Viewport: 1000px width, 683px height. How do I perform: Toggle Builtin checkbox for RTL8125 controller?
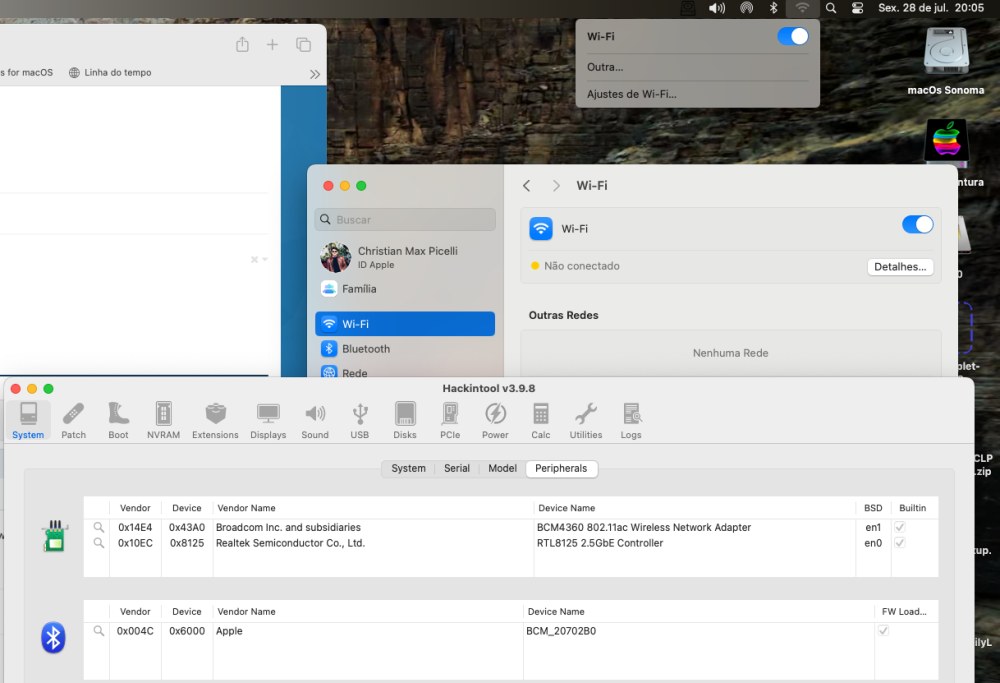[900, 543]
